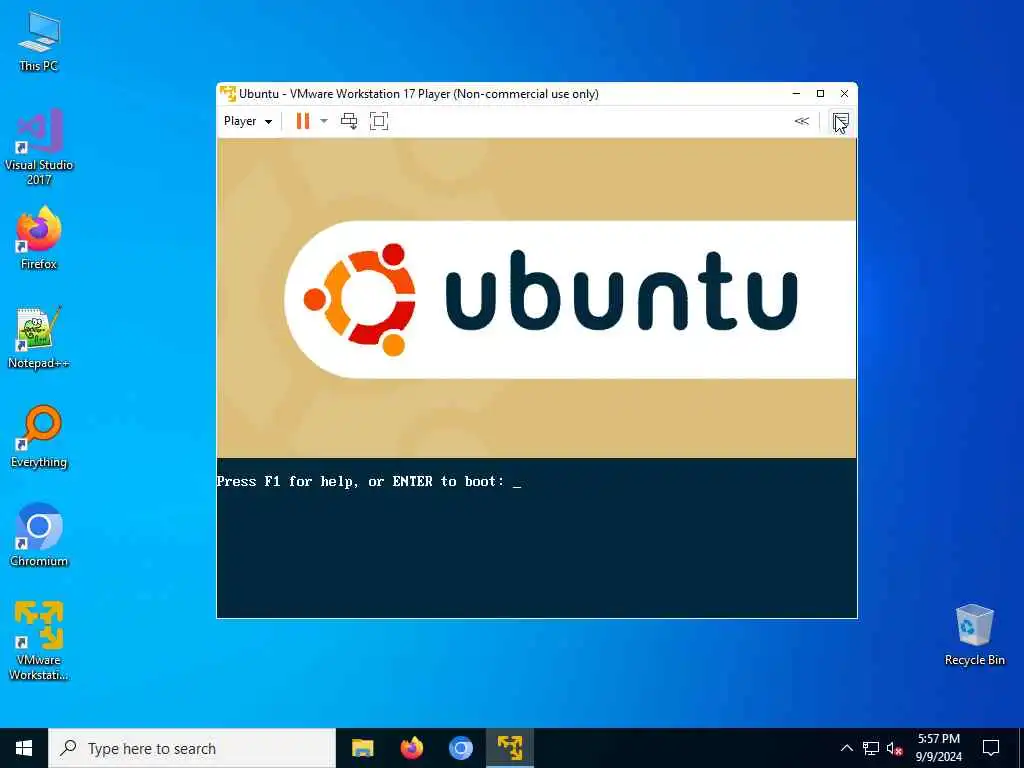Open the Player menu in VMware
This screenshot has height=768, width=1024.
(x=248, y=121)
